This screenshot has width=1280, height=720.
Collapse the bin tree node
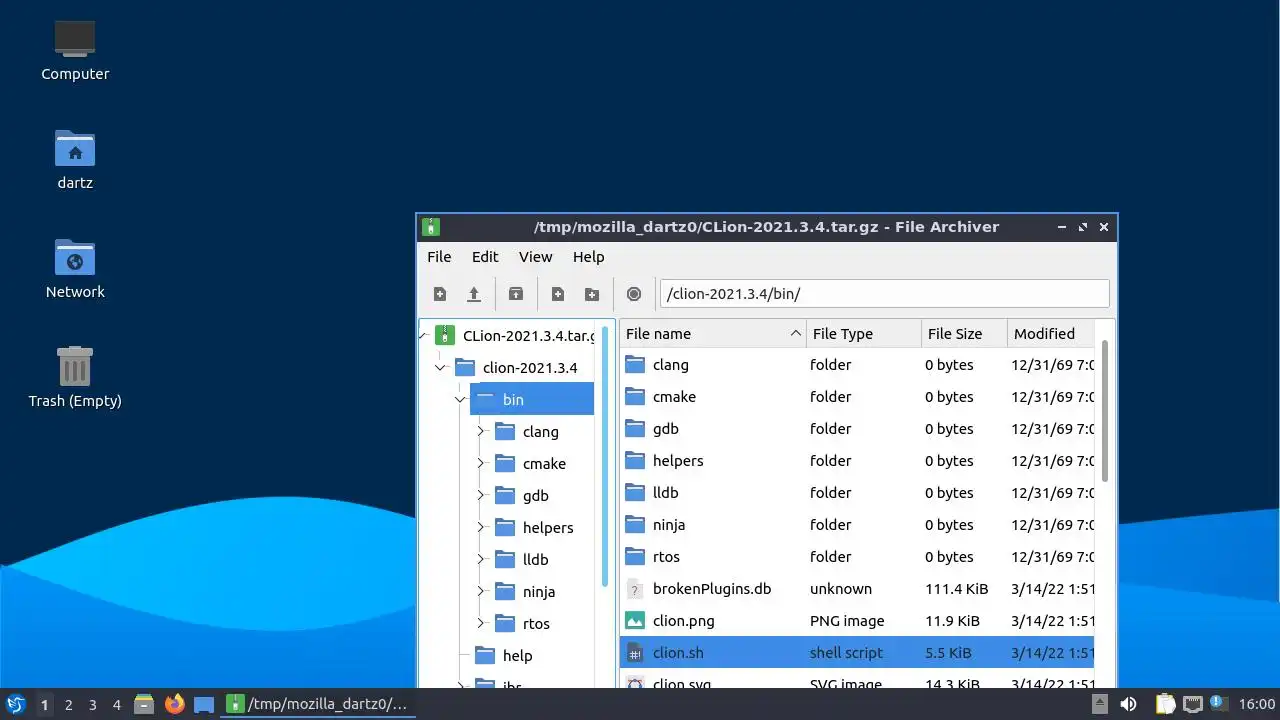pos(460,400)
